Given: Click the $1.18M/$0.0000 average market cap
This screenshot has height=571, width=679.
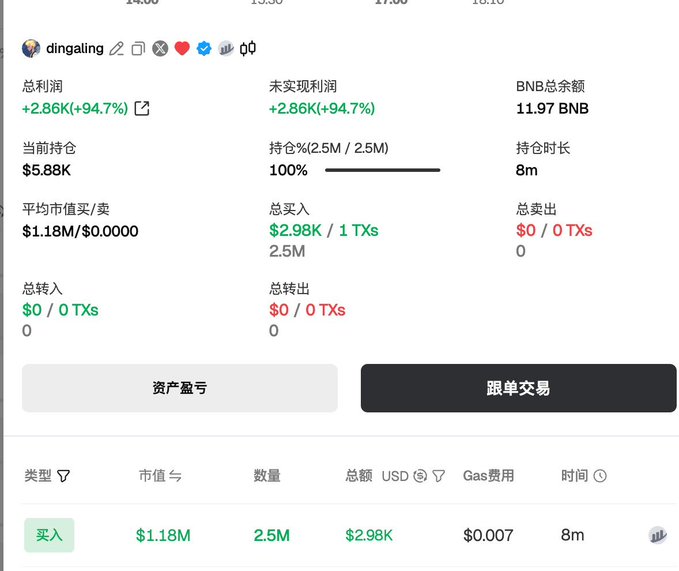Looking at the screenshot, I should [80, 231].
